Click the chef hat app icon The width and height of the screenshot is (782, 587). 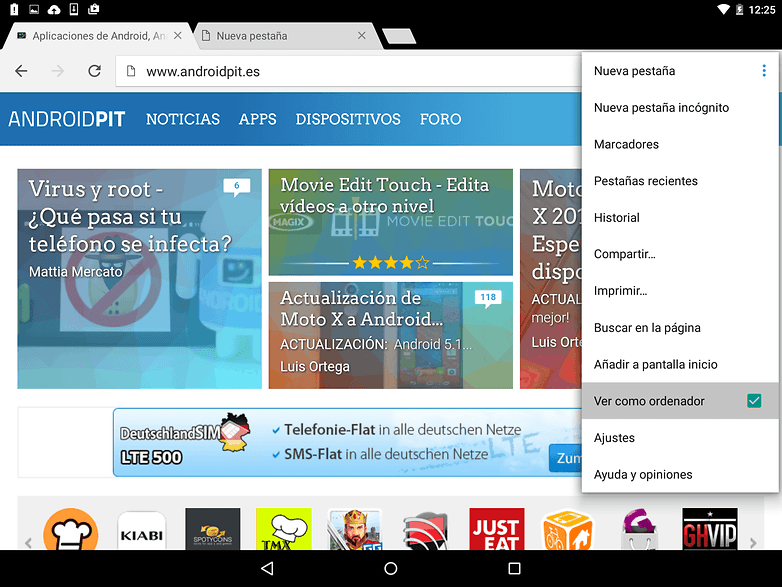click(x=70, y=530)
